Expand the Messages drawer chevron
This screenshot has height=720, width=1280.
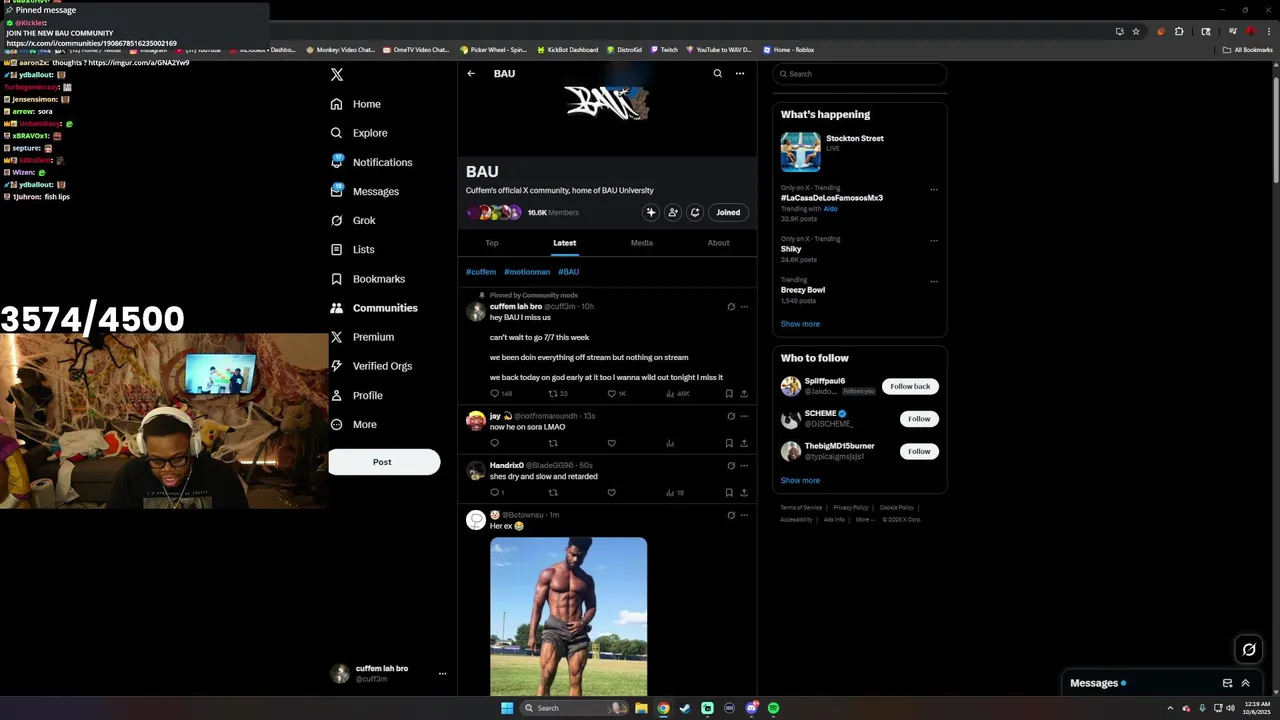[1246, 683]
